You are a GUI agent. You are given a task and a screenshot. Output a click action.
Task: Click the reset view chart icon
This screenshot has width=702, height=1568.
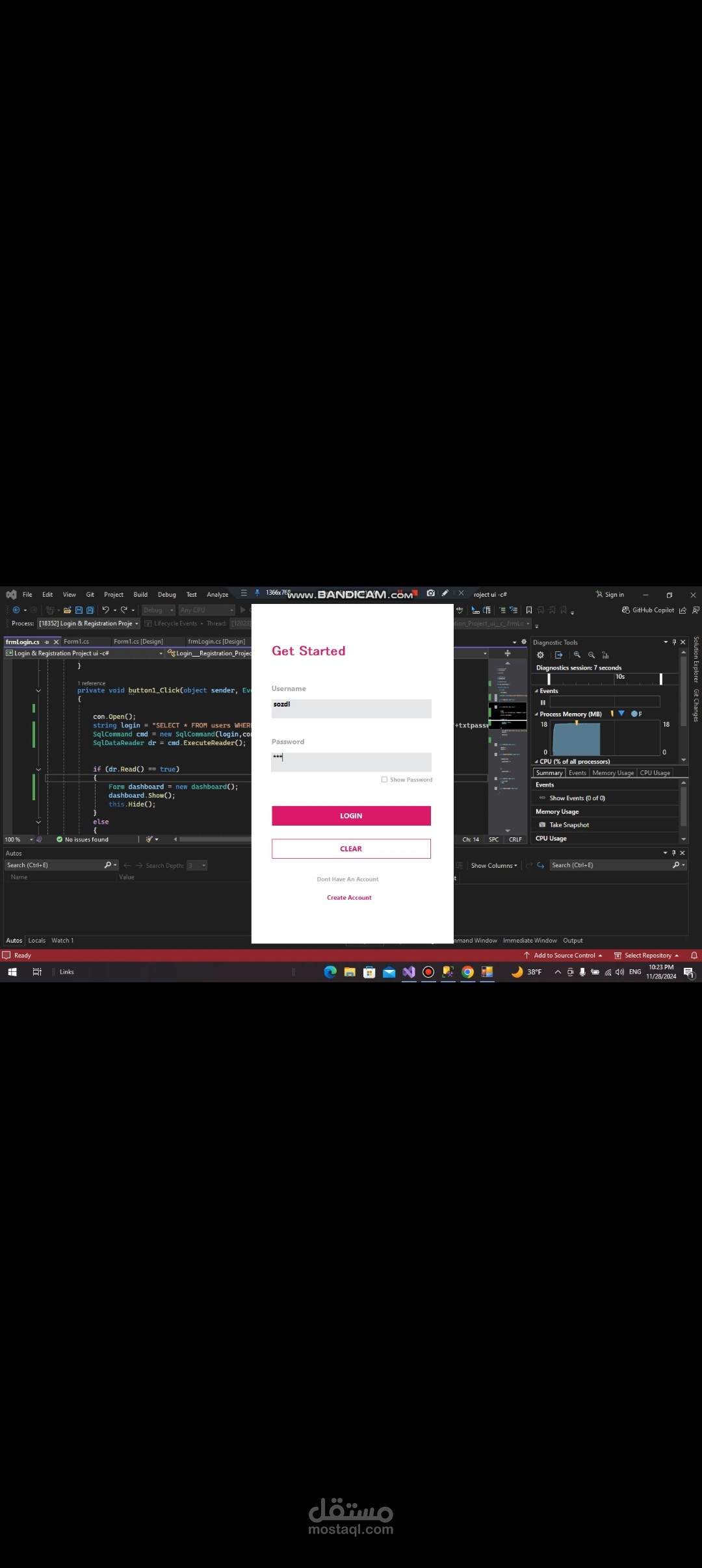coord(605,655)
